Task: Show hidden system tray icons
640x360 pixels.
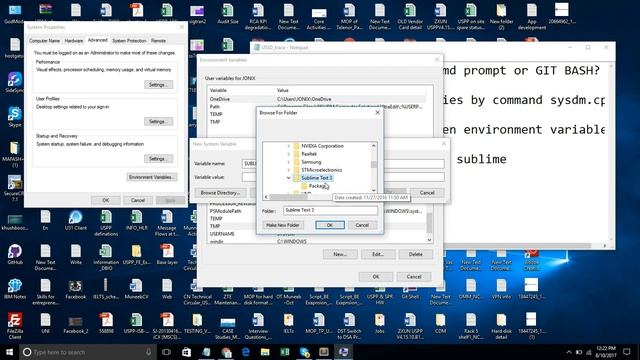Action: point(569,352)
